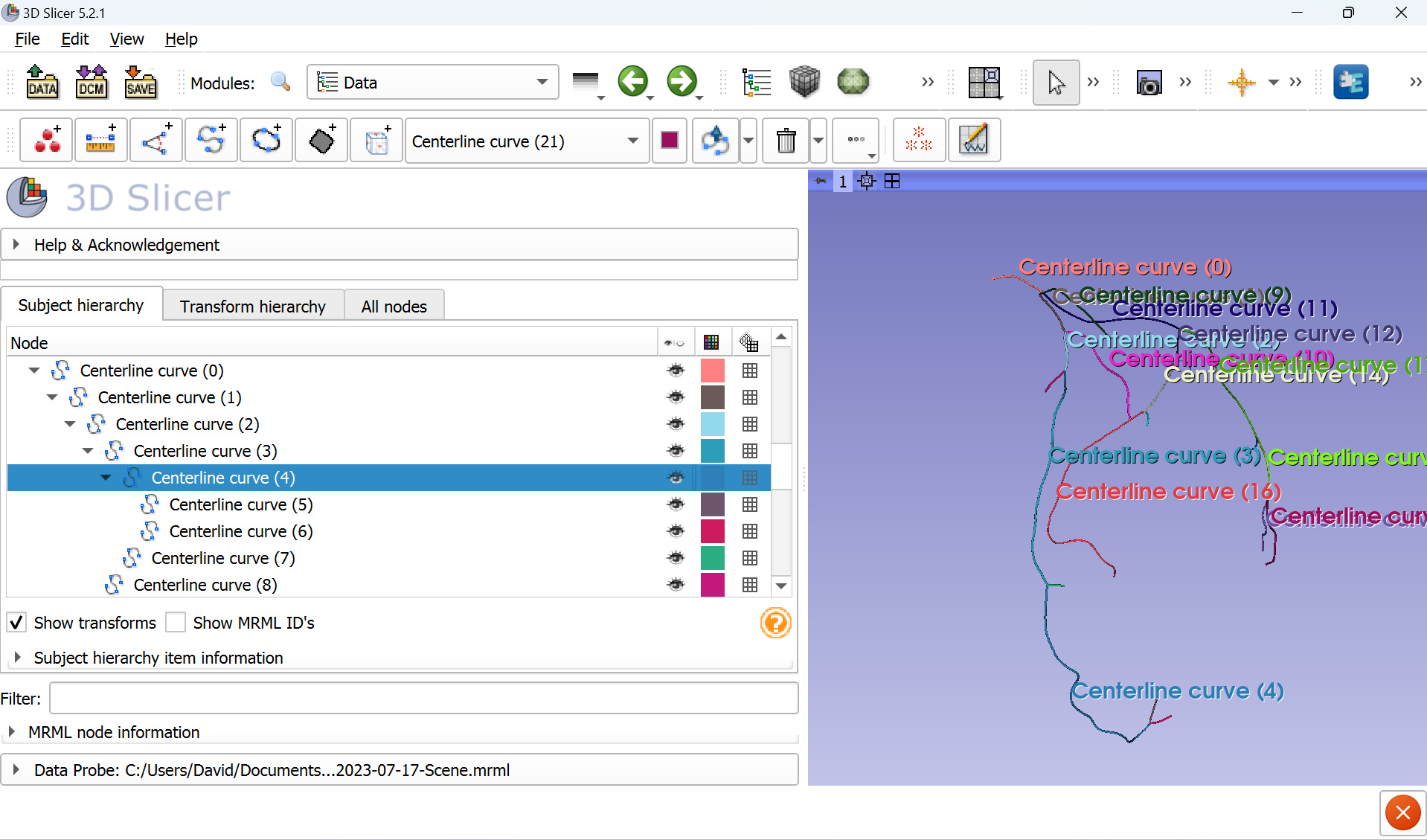Screen dimensions: 1427x840
Task: Toggle the red control points visibility icon
Action: coord(919,140)
